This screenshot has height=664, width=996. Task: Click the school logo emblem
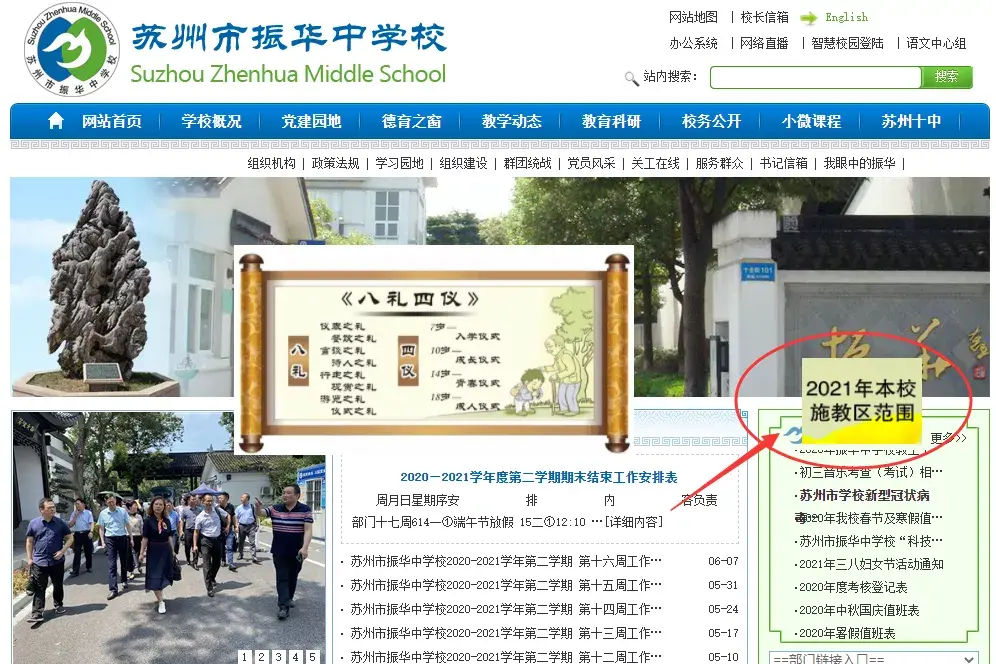pos(72,50)
